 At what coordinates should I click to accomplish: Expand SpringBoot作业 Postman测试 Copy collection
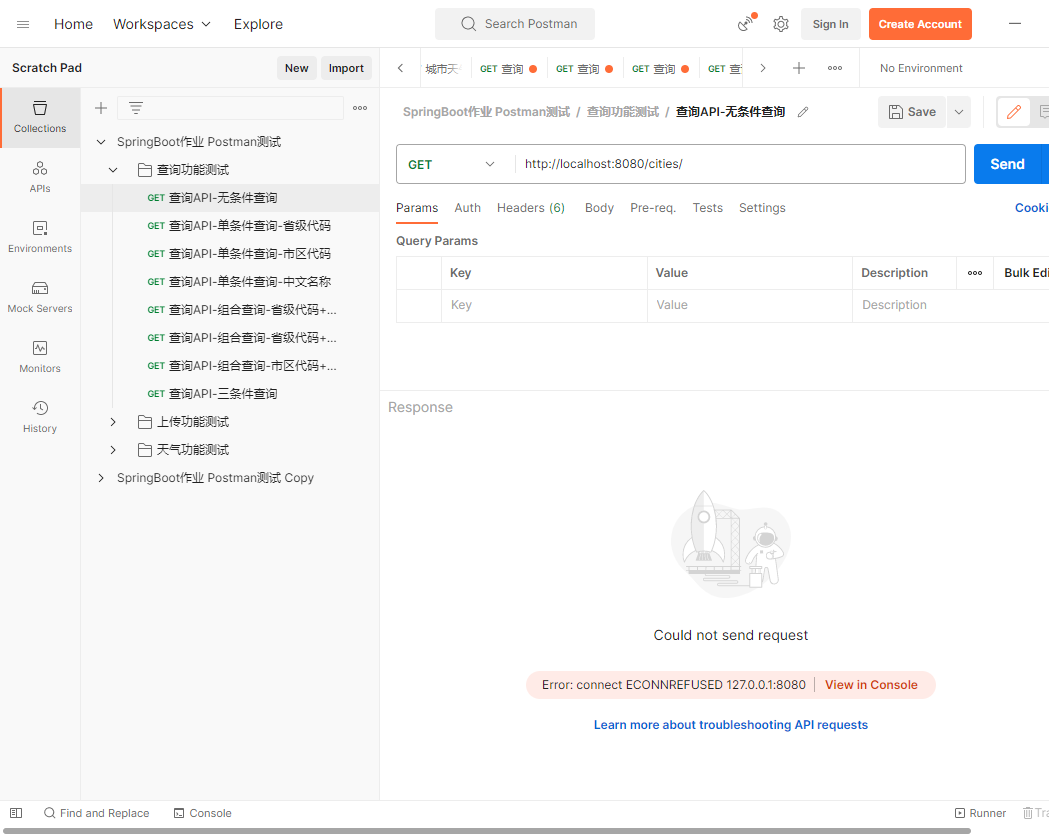coord(101,478)
